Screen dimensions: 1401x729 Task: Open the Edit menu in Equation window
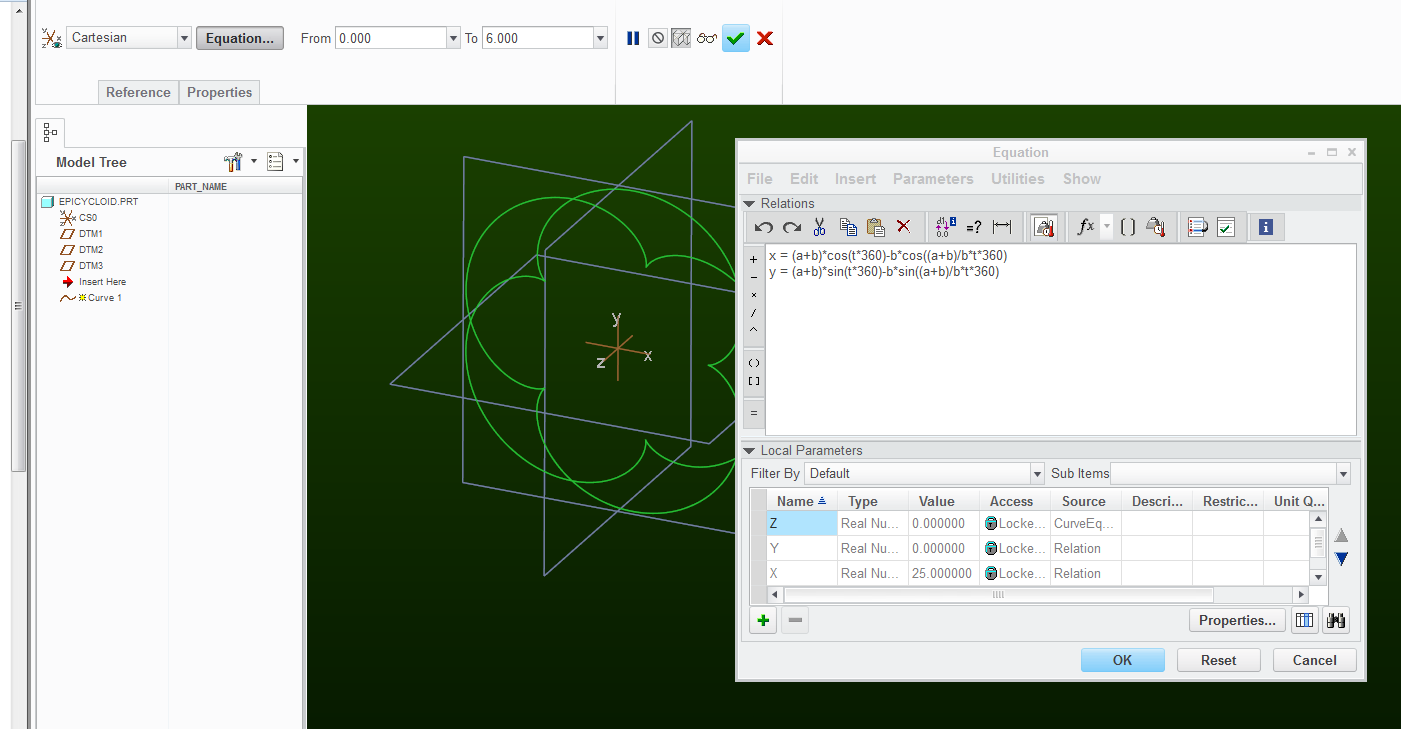[x=804, y=179]
